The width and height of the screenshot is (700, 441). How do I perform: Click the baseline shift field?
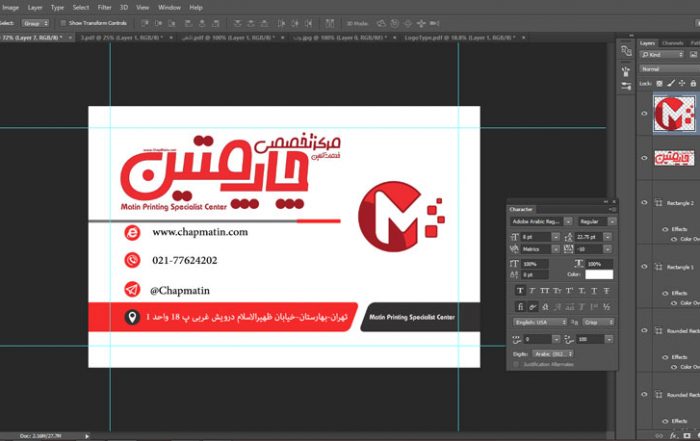coord(534,275)
